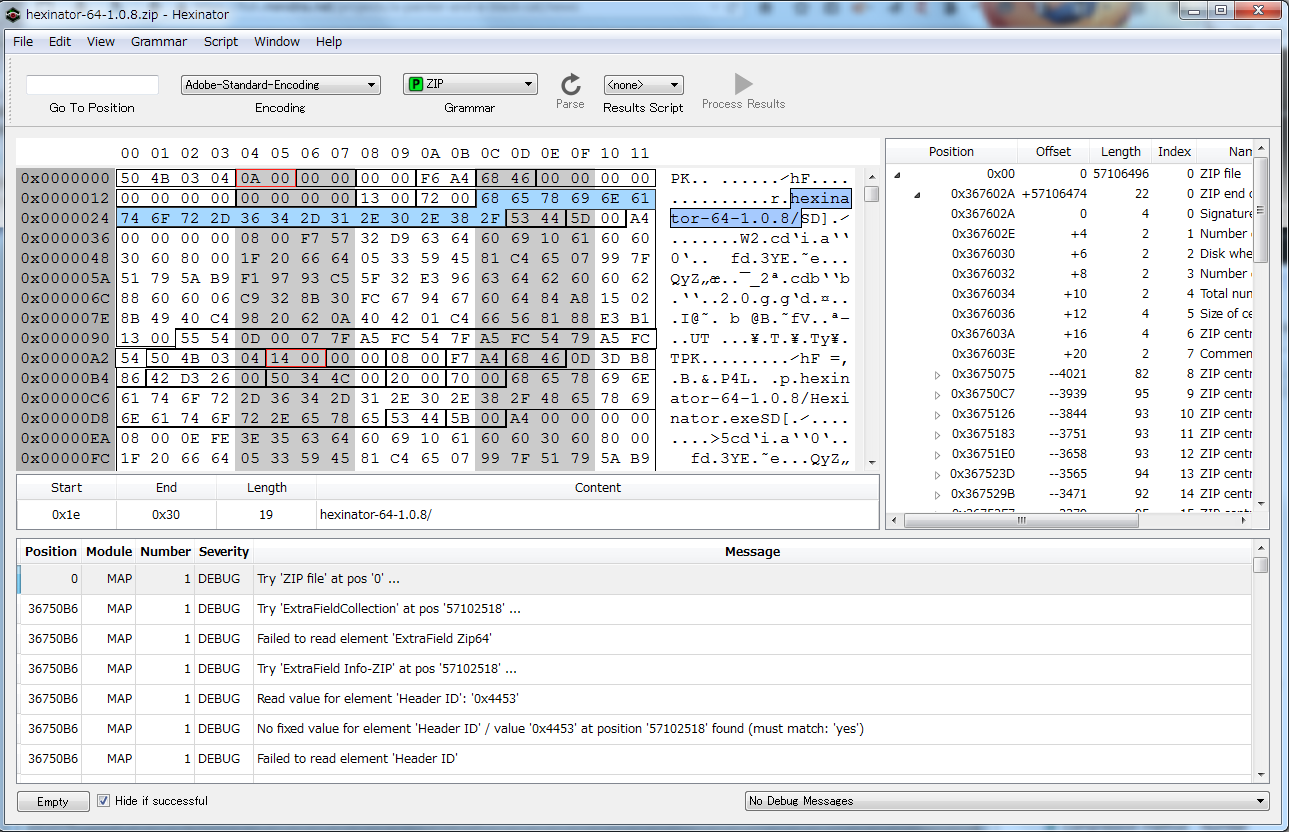1289x832 pixels.
Task: Click the Length value 19
Action: click(x=266, y=515)
